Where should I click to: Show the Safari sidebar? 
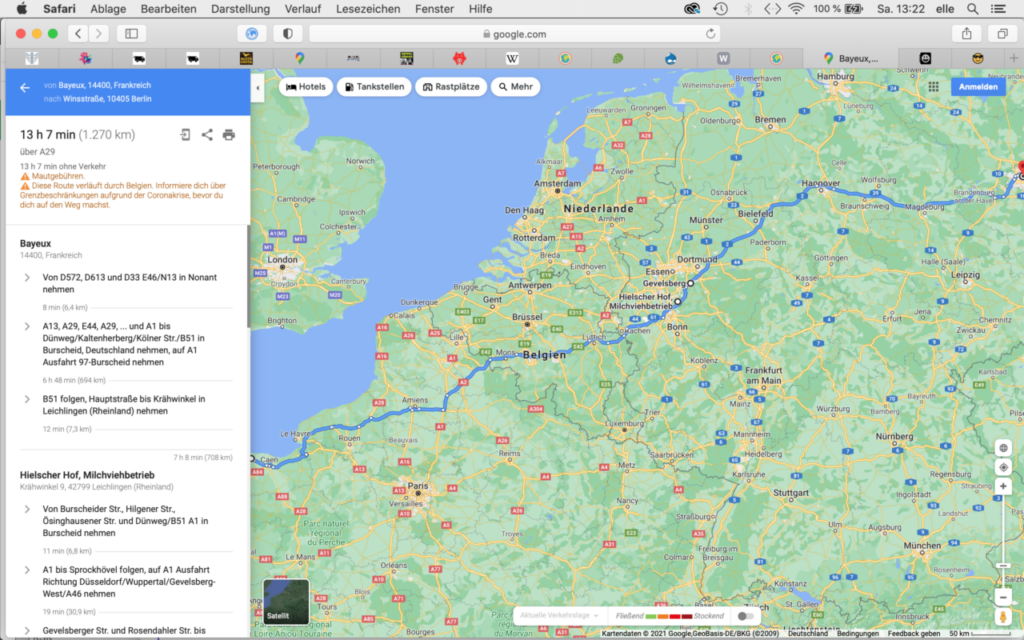coord(131,33)
